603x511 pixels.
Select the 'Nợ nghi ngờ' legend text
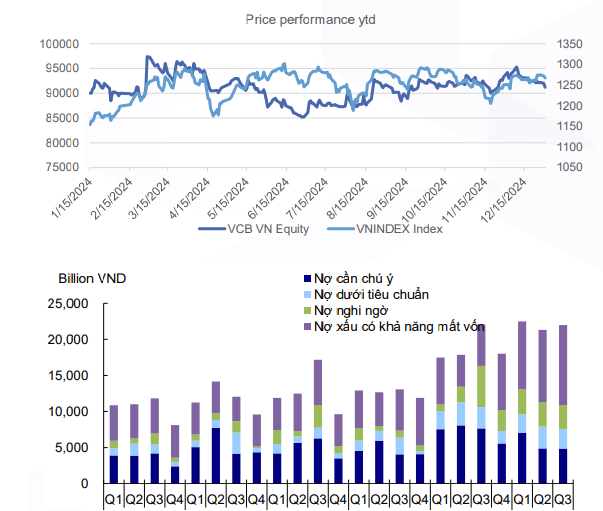click(351, 311)
